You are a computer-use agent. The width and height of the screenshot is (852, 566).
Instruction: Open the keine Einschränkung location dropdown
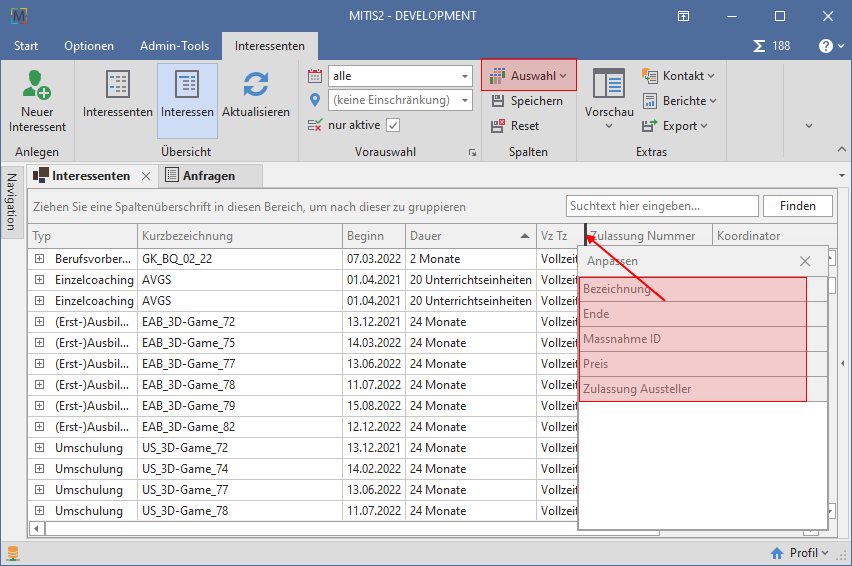click(465, 100)
